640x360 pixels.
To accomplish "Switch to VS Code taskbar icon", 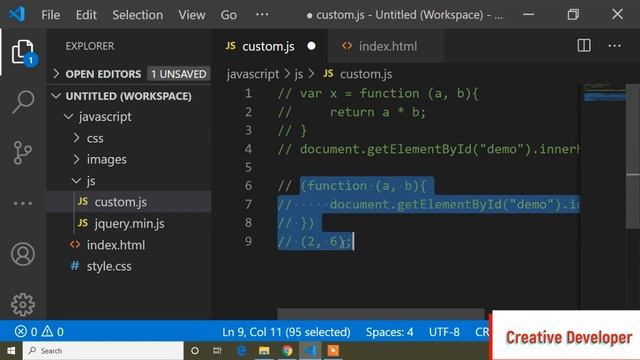I will click(310, 351).
